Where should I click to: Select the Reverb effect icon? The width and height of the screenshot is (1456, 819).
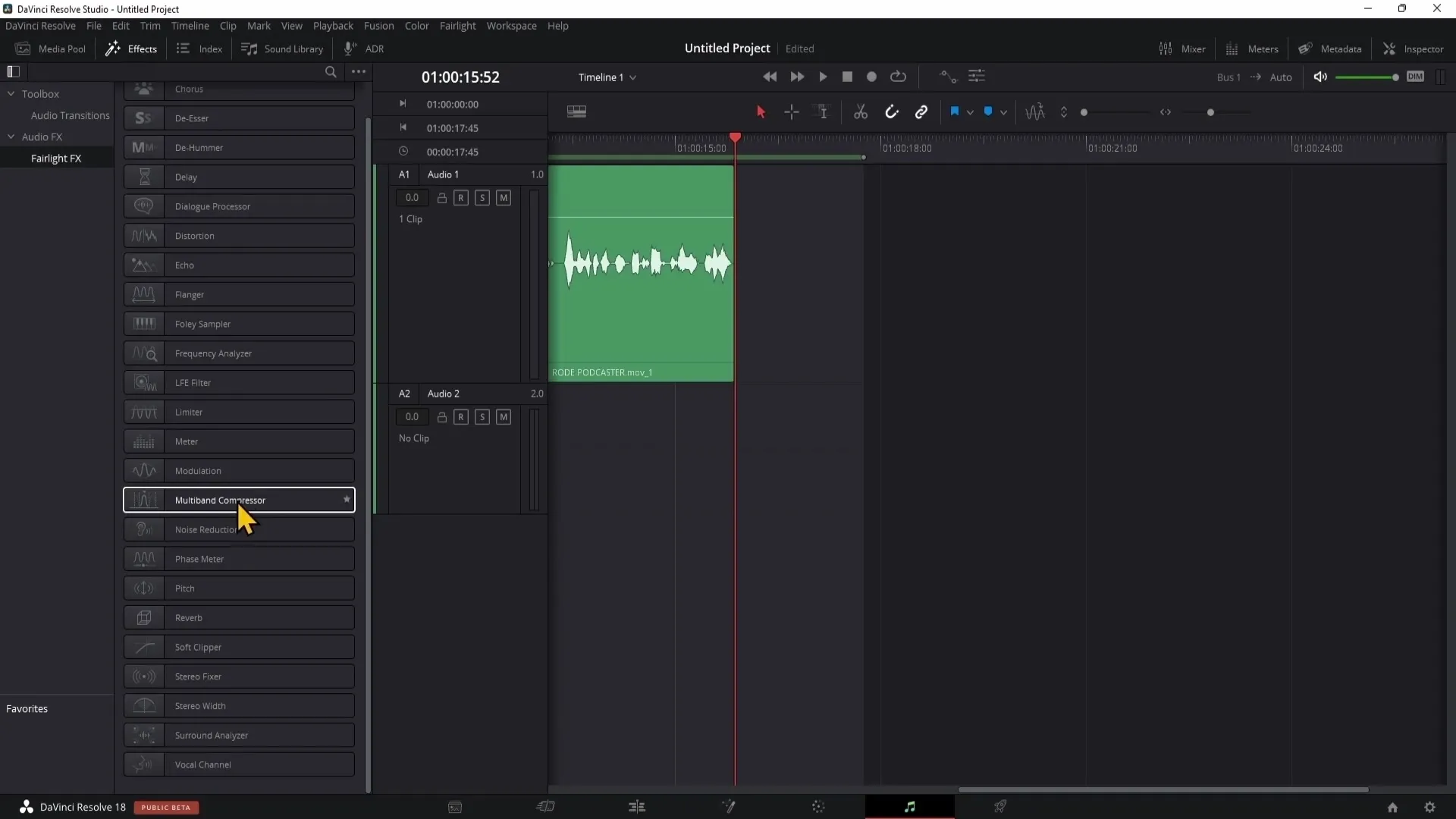coord(143,617)
